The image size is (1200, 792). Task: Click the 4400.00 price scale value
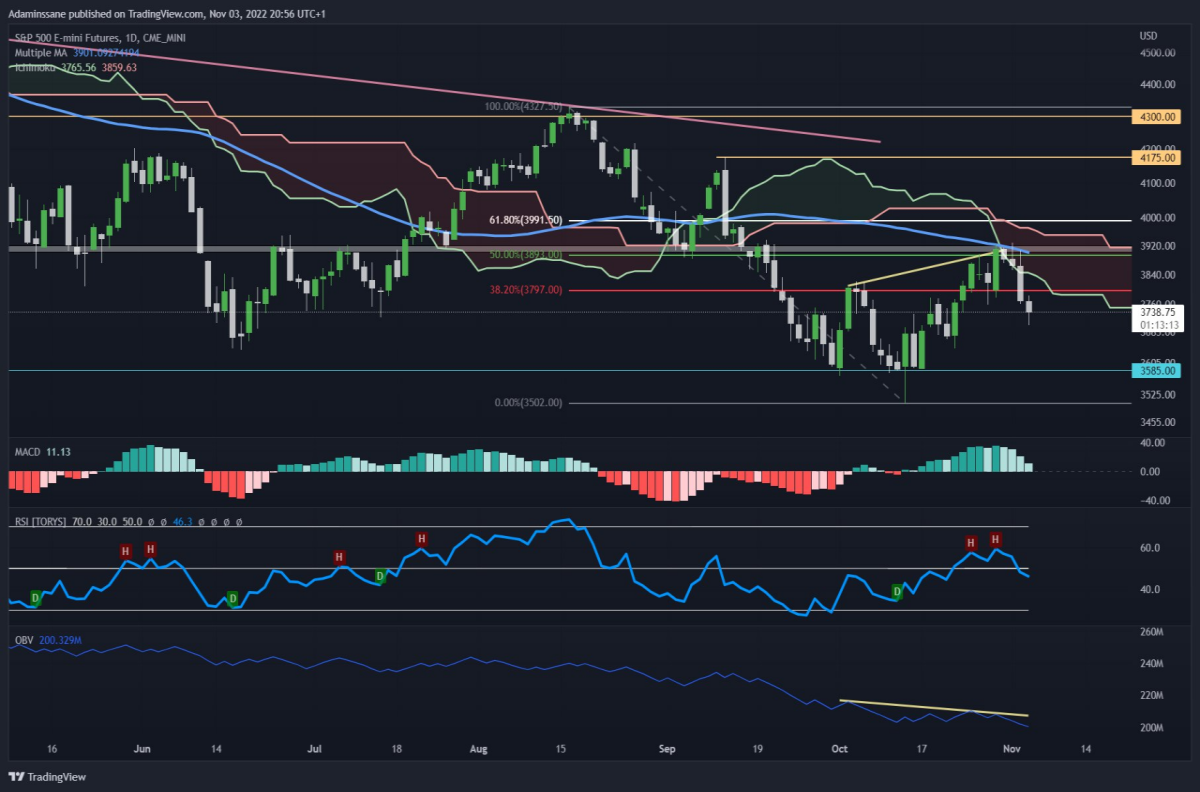point(1159,85)
